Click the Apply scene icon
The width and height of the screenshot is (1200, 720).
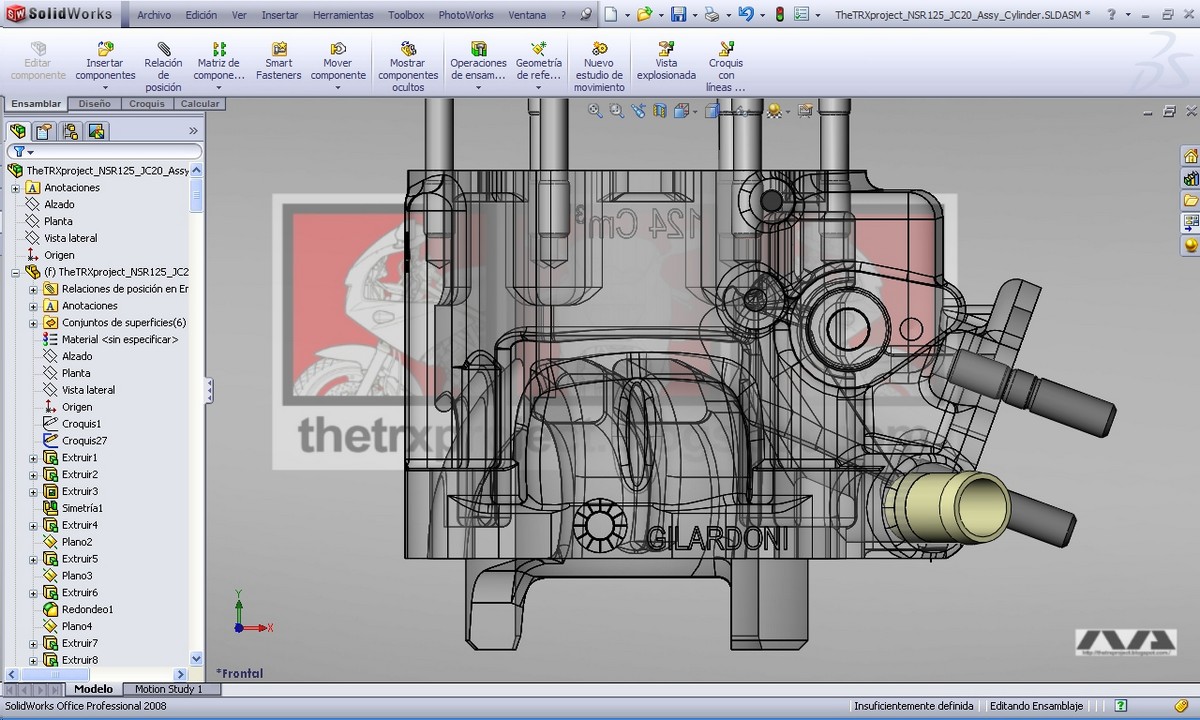click(774, 111)
